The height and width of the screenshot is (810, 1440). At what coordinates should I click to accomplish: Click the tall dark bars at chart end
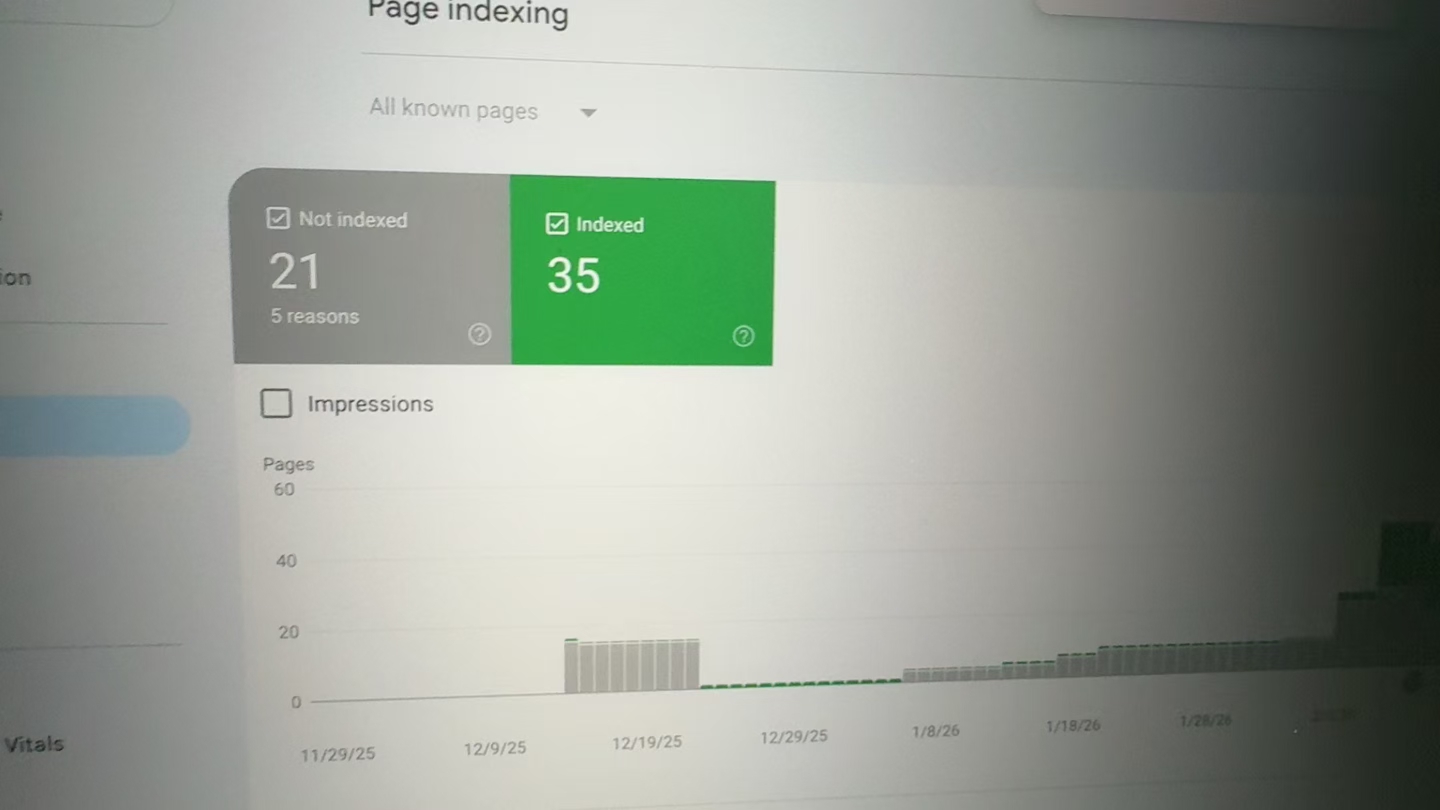(x=1406, y=593)
